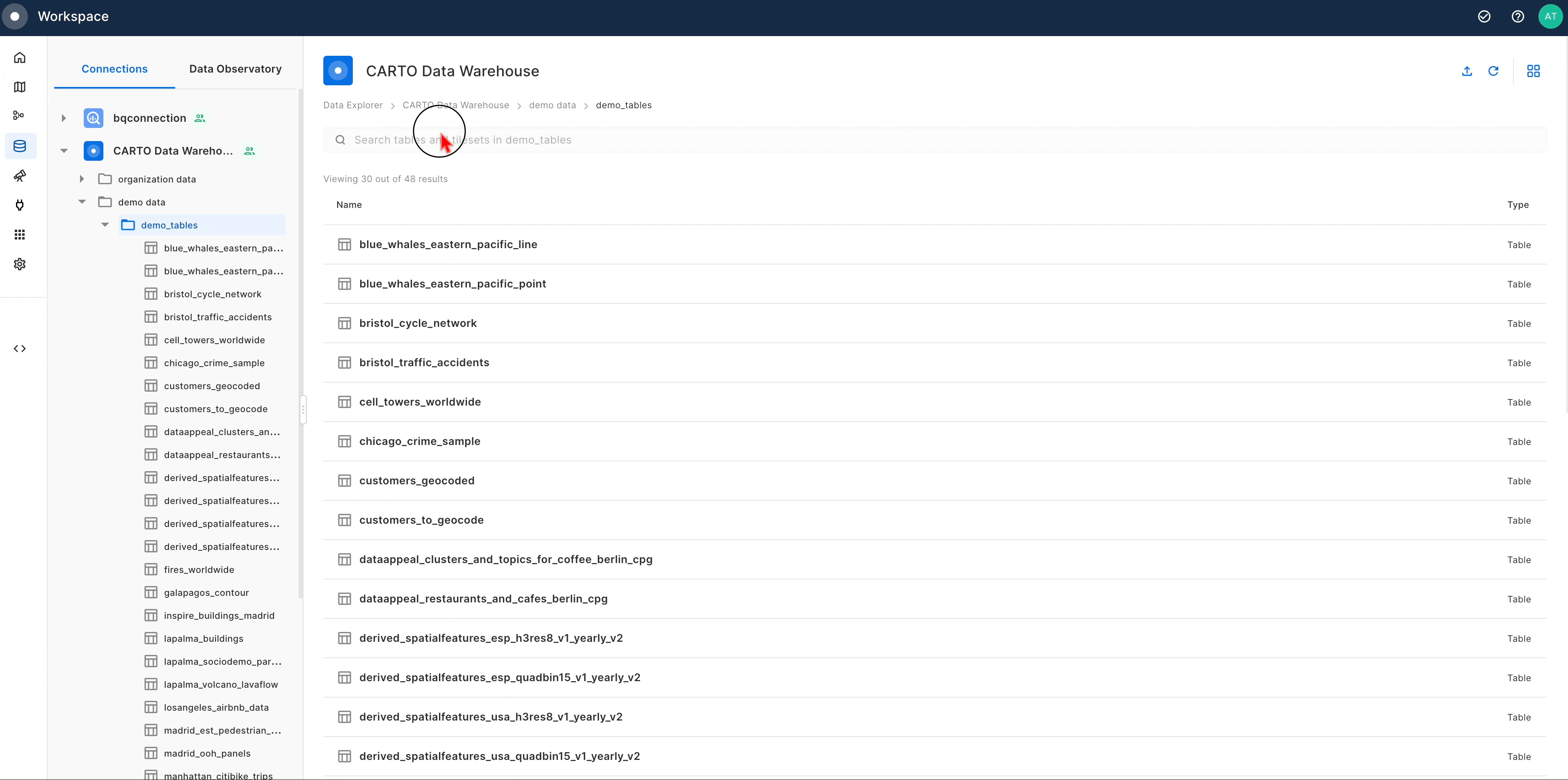Focus the search tables and tilesets field
The width and height of the screenshot is (1568, 780).
click(934, 140)
